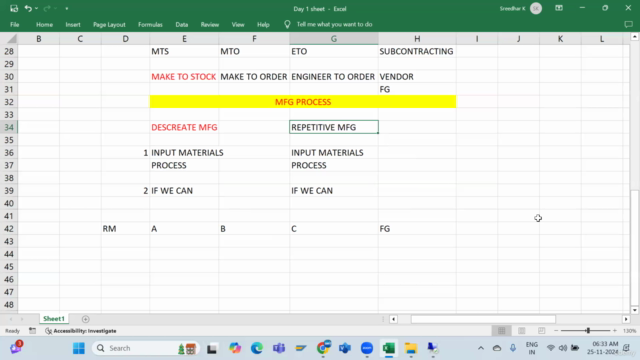Image resolution: width=640 pixels, height=360 pixels.
Task: Click the vertical scrollbar up arrow
Action: [634, 37]
